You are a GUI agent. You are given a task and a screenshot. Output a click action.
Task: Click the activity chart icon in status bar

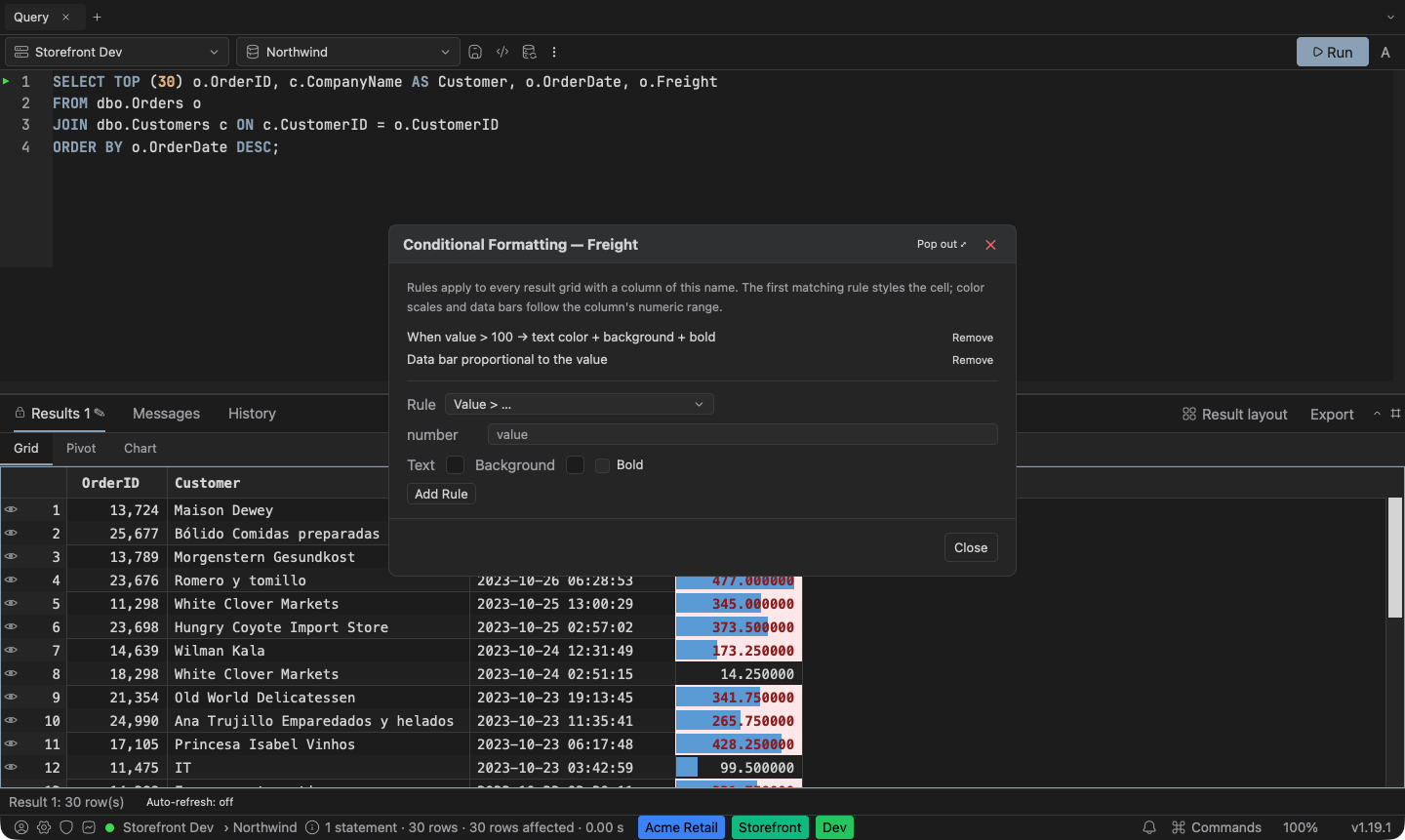click(89, 827)
